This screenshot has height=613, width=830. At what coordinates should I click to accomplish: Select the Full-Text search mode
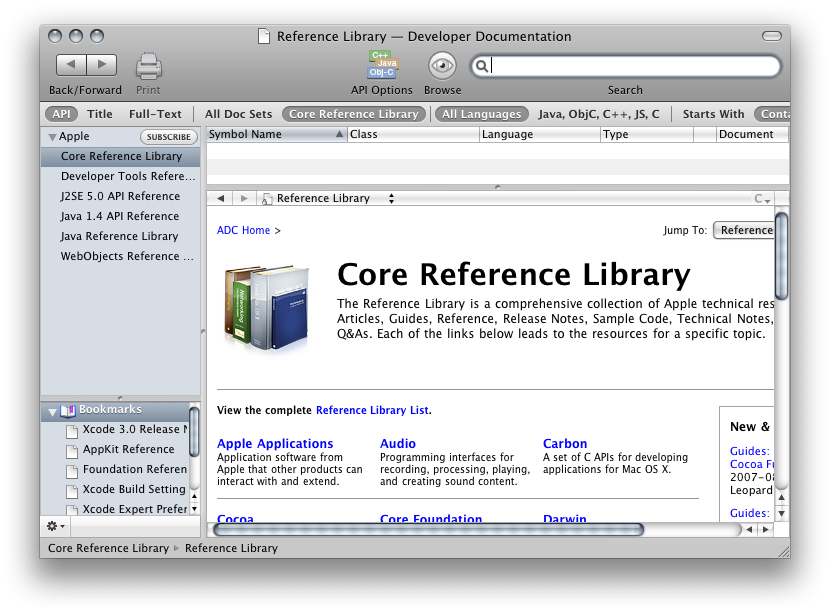[155, 114]
